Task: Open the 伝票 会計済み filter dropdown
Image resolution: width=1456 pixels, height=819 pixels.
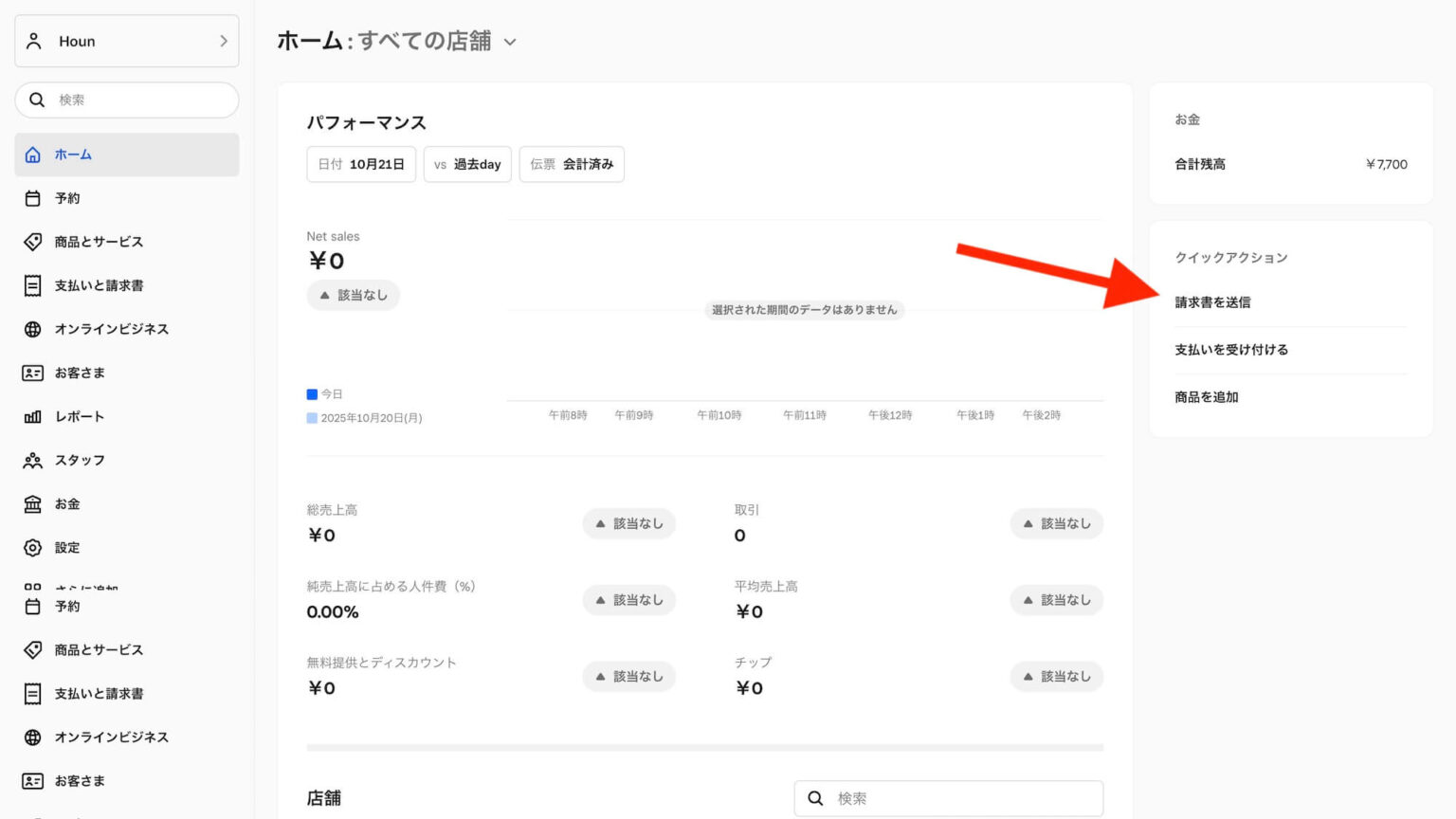Action: [572, 164]
